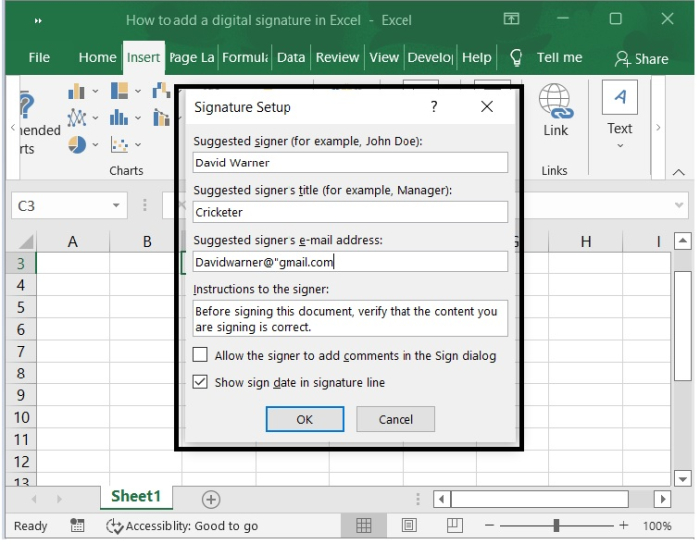The width and height of the screenshot is (700, 544).
Task: Confirm the dialog with OK
Action: click(305, 419)
